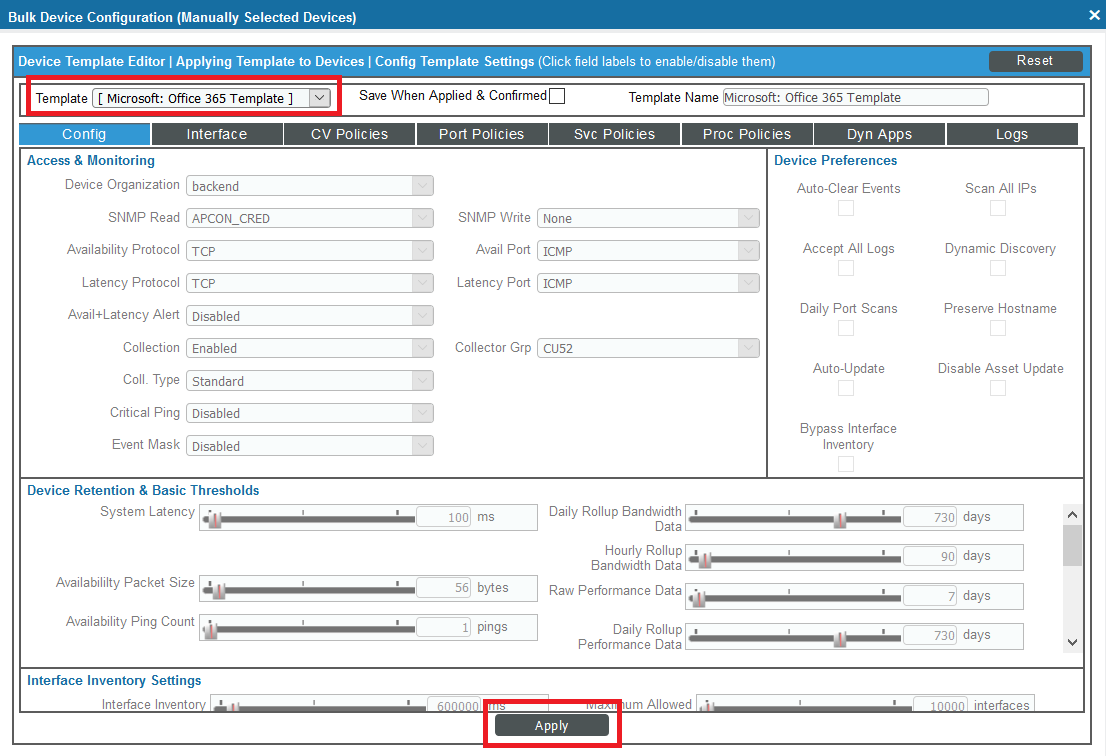Viewport: 1106px width, 756px height.
Task: Click the Device Organization field label
Action: pyautogui.click(x=122, y=185)
